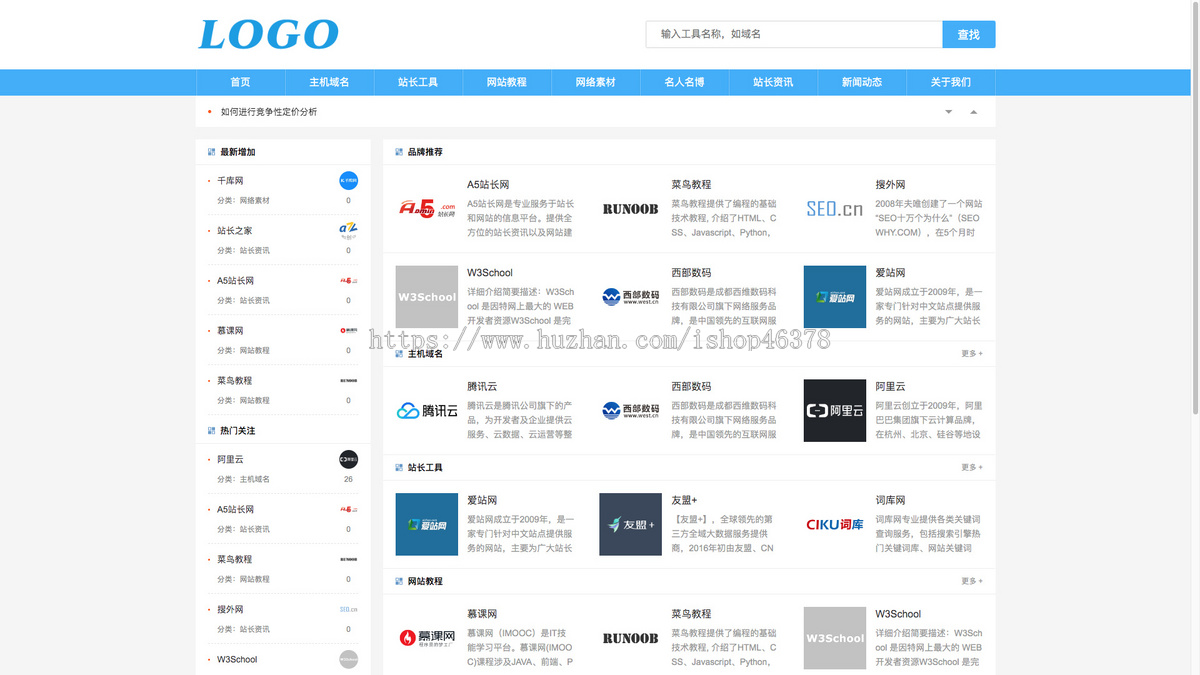
Task: Click 爱站网 blue logo in 品牌推荐
Action: (835, 297)
